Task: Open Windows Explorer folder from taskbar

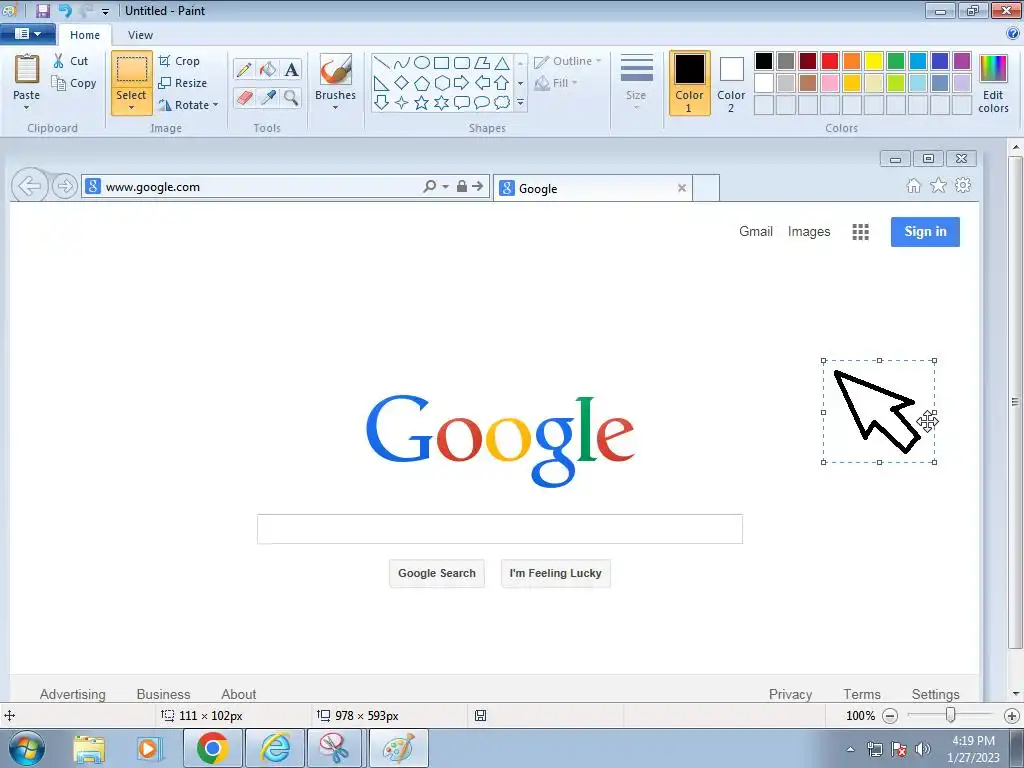Action: tap(89, 749)
